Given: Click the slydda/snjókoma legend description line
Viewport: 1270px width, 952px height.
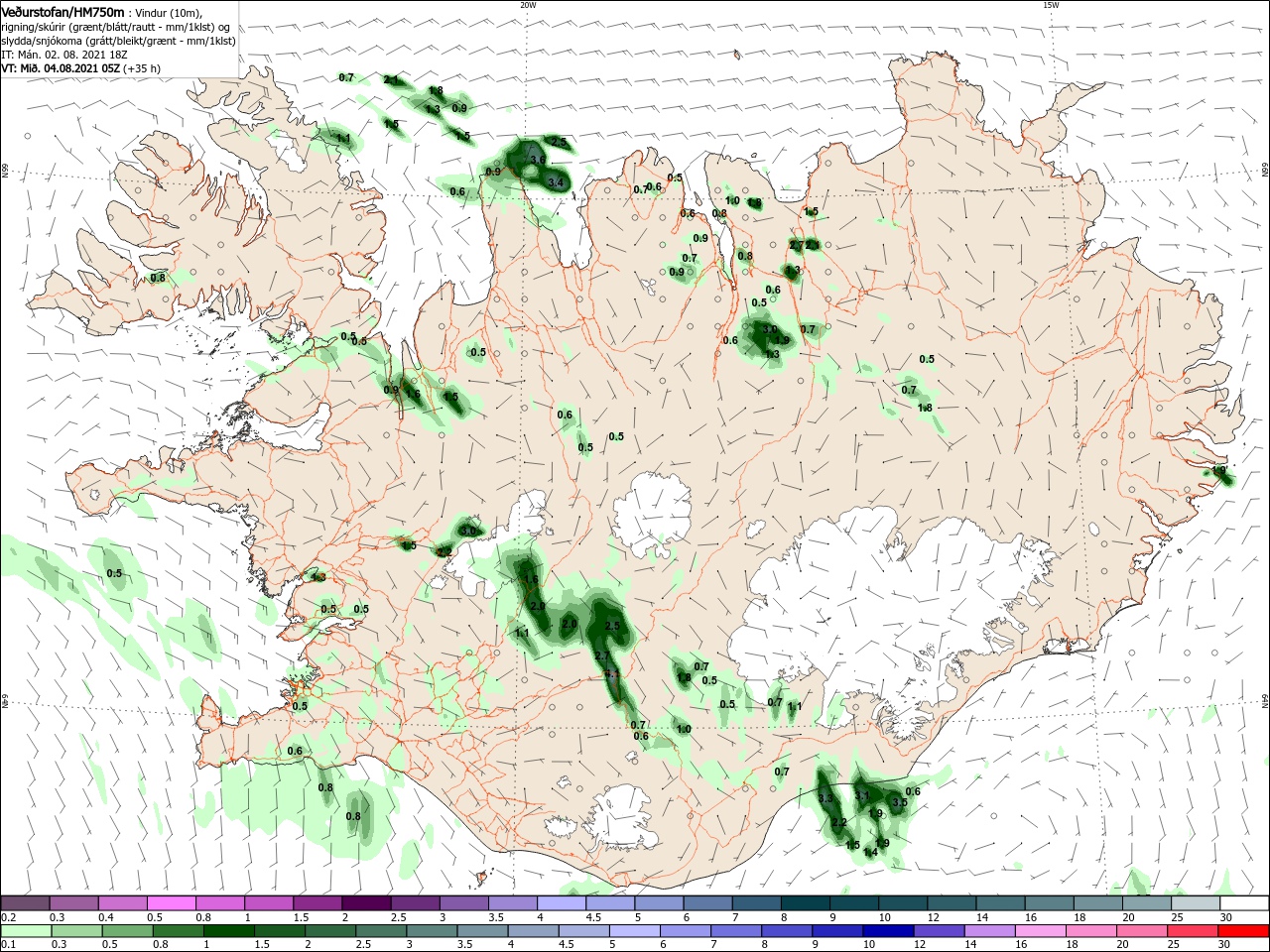Looking at the screenshot, I should point(119,41).
